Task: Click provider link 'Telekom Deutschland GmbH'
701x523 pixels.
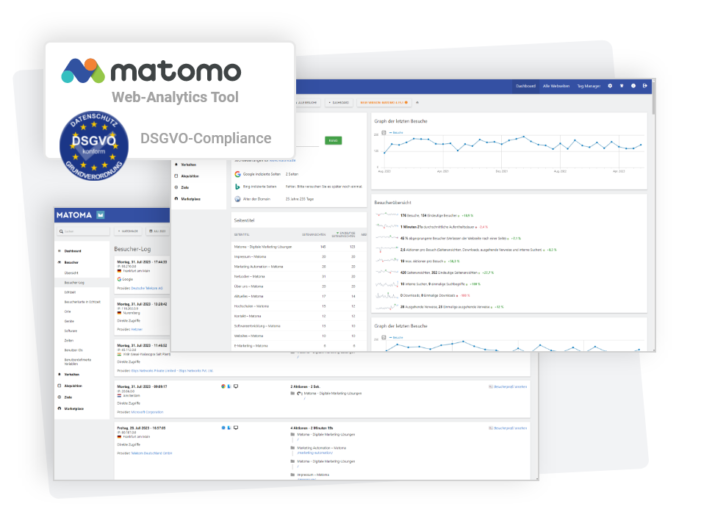Action: 152,453
